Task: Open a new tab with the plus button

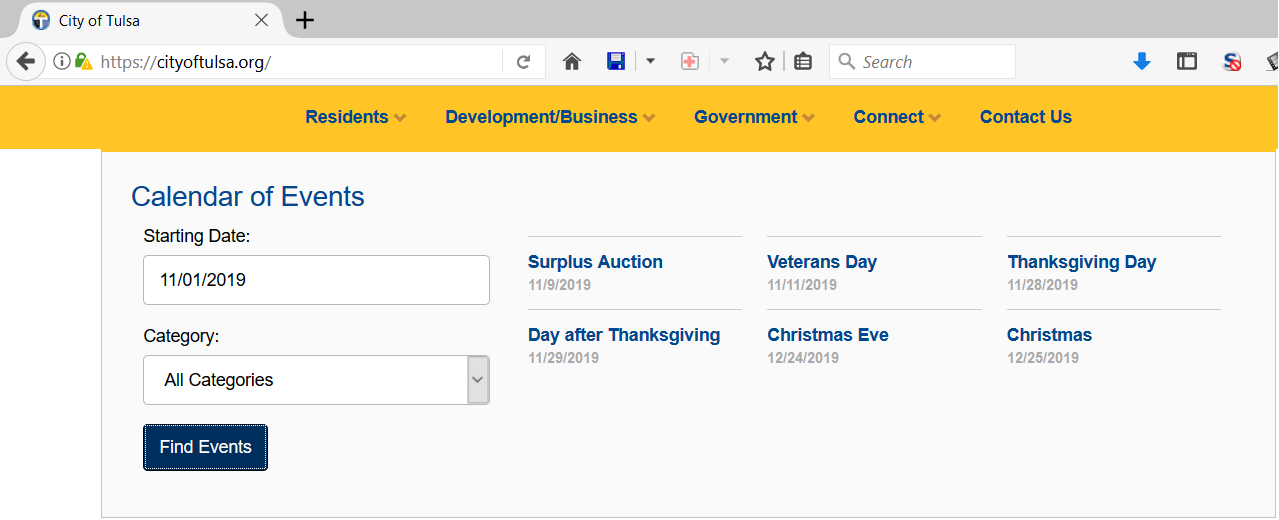Action: click(306, 20)
